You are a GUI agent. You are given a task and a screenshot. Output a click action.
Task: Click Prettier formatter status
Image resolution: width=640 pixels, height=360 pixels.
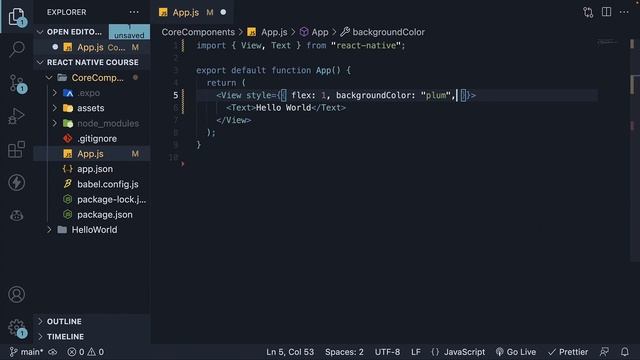coord(568,352)
